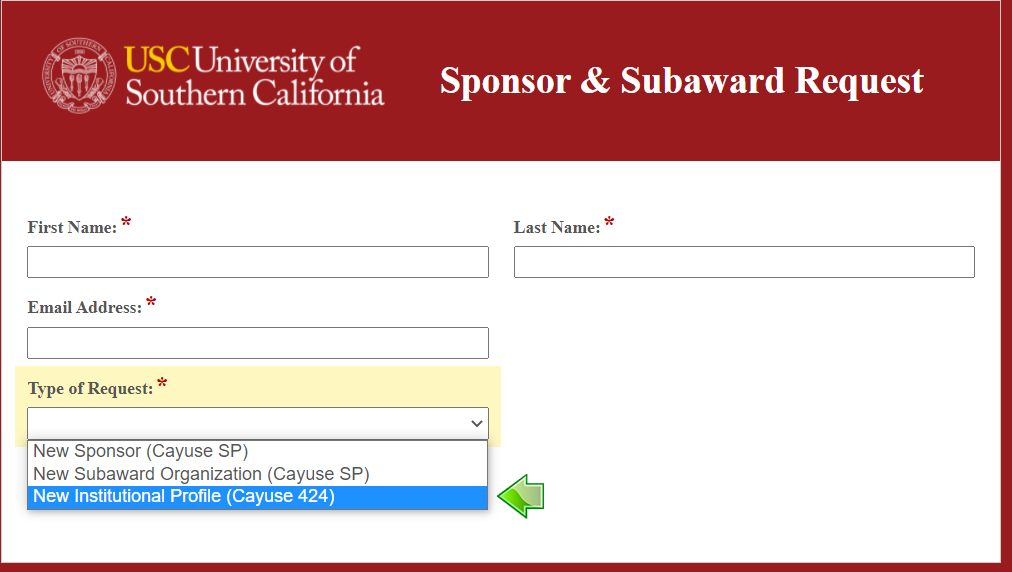Click the First Name label text
Screen dimensions: 1012x572
click(72, 228)
